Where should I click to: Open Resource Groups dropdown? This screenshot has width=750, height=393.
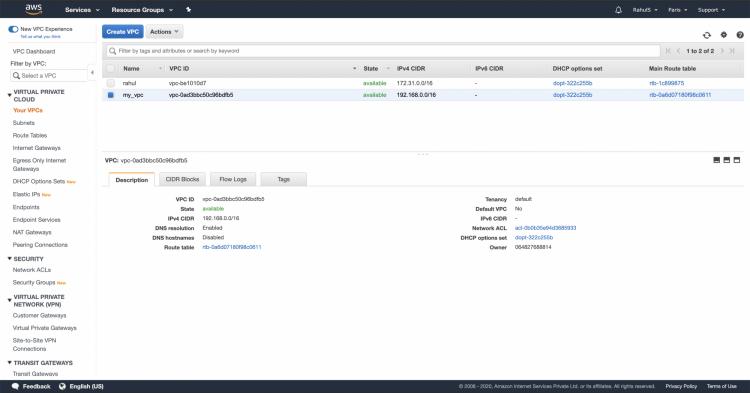point(142,10)
